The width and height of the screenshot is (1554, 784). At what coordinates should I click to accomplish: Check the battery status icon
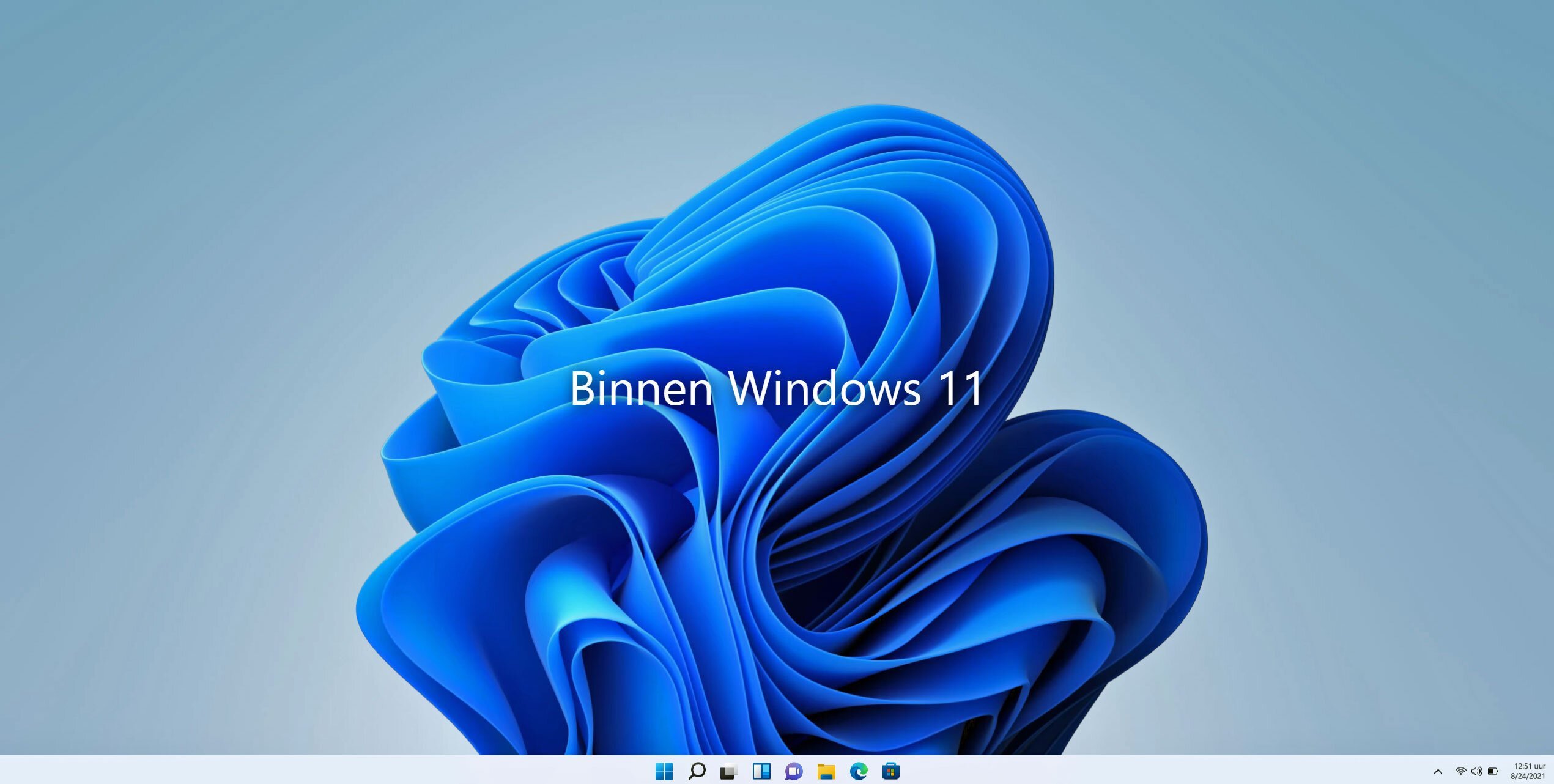pos(1493,772)
